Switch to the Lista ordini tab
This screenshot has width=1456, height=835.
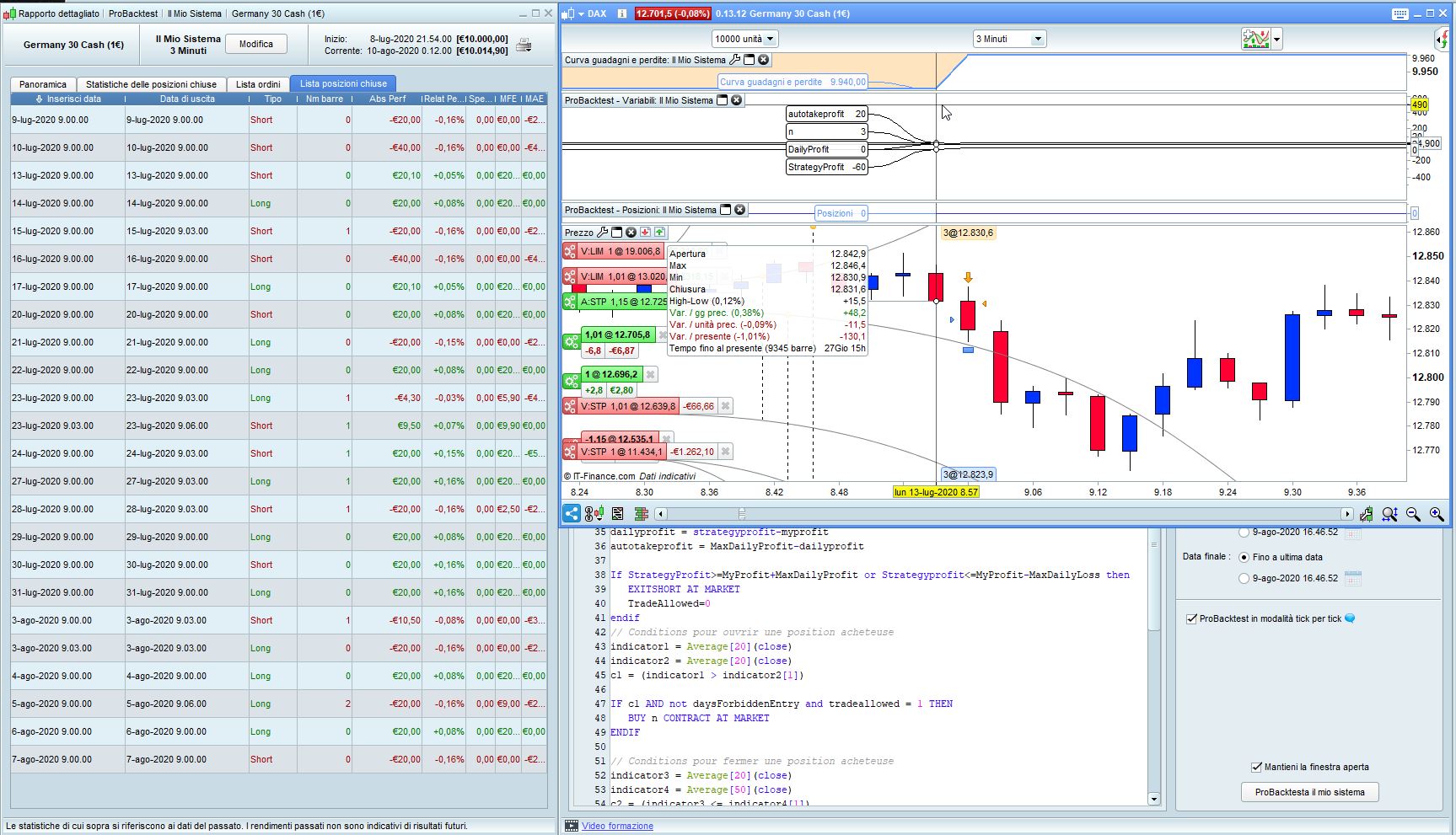(x=258, y=84)
